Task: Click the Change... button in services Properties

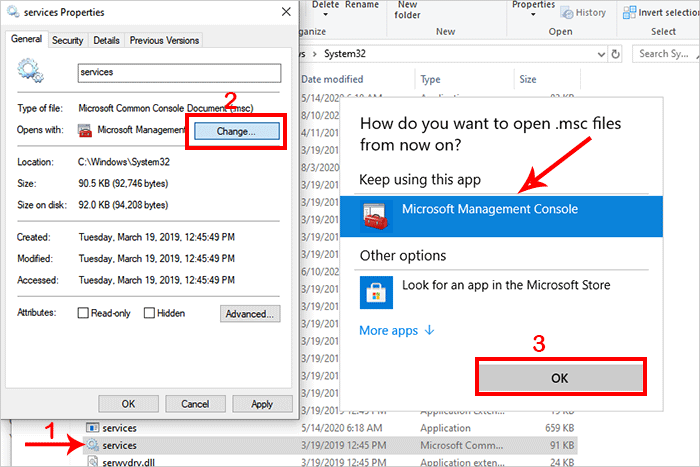Action: 237,131
